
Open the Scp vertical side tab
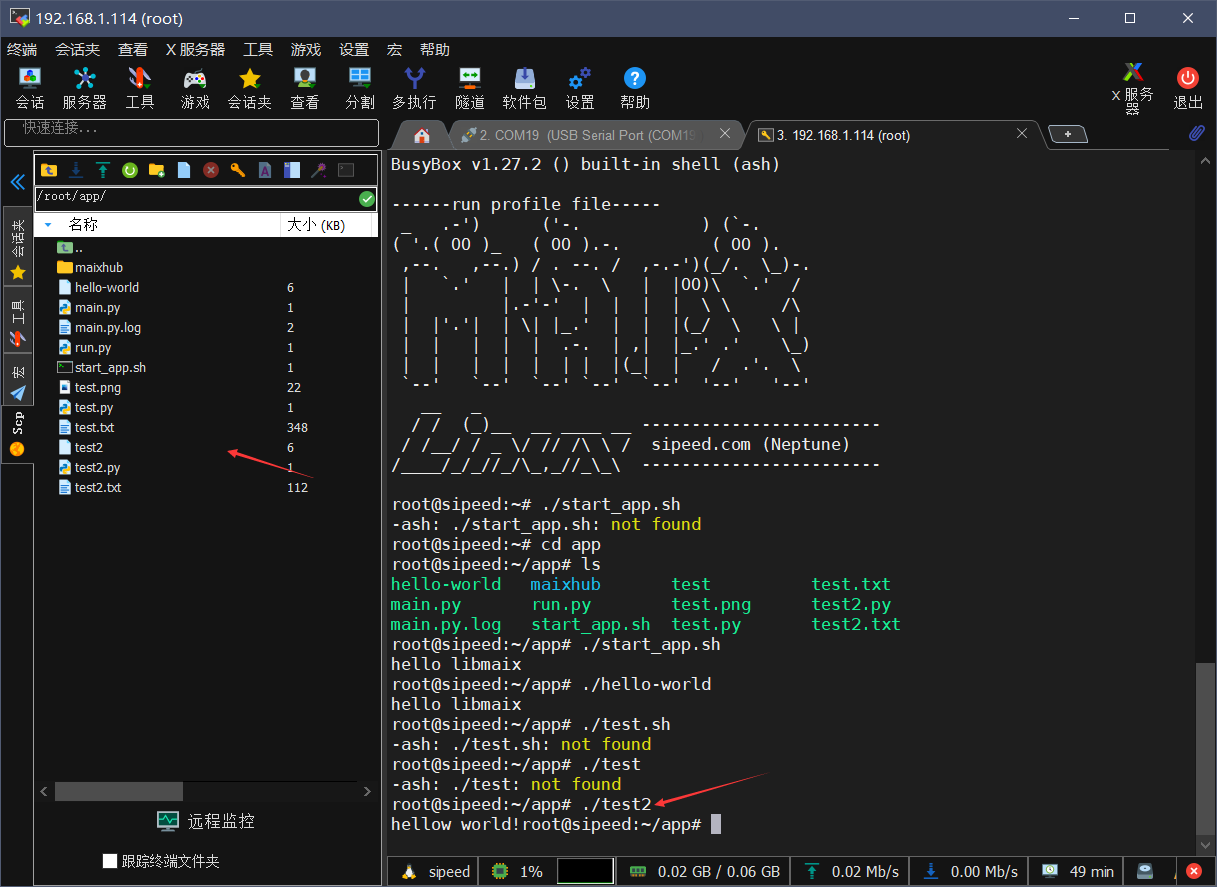17,432
